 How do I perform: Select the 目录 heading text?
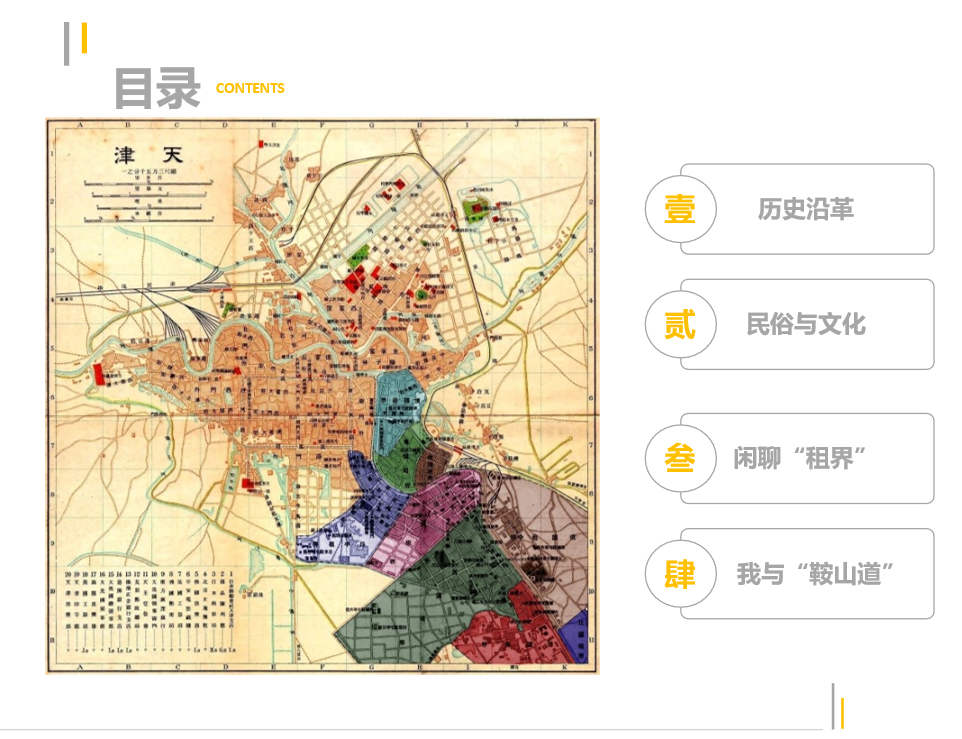pyautogui.click(x=157, y=88)
